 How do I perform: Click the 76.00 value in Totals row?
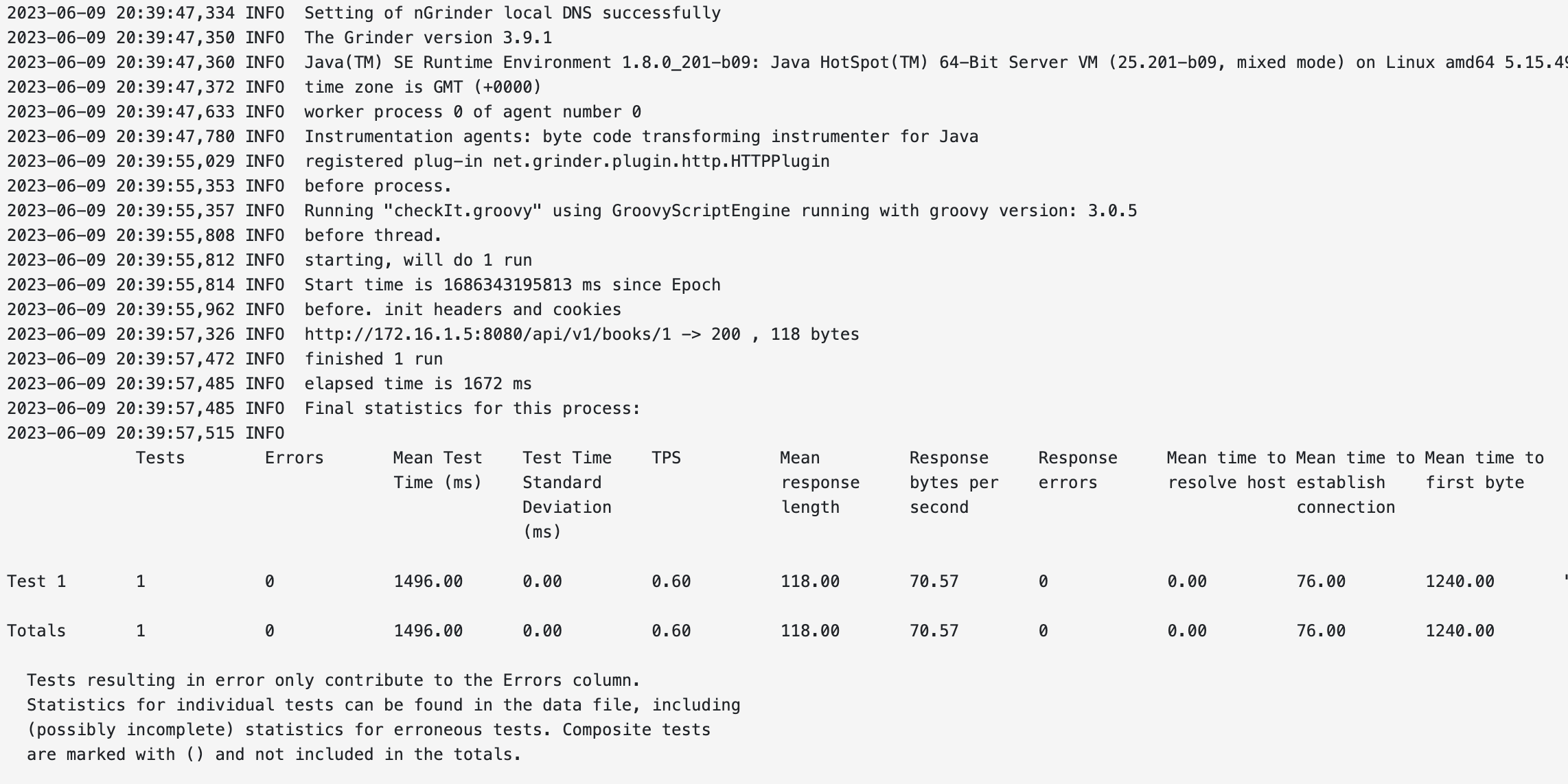[x=1321, y=631]
